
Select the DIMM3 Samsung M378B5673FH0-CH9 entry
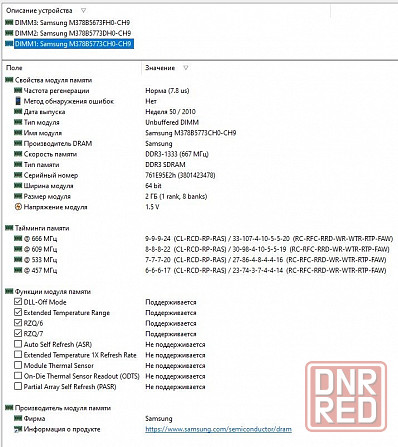pyautogui.click(x=72, y=23)
